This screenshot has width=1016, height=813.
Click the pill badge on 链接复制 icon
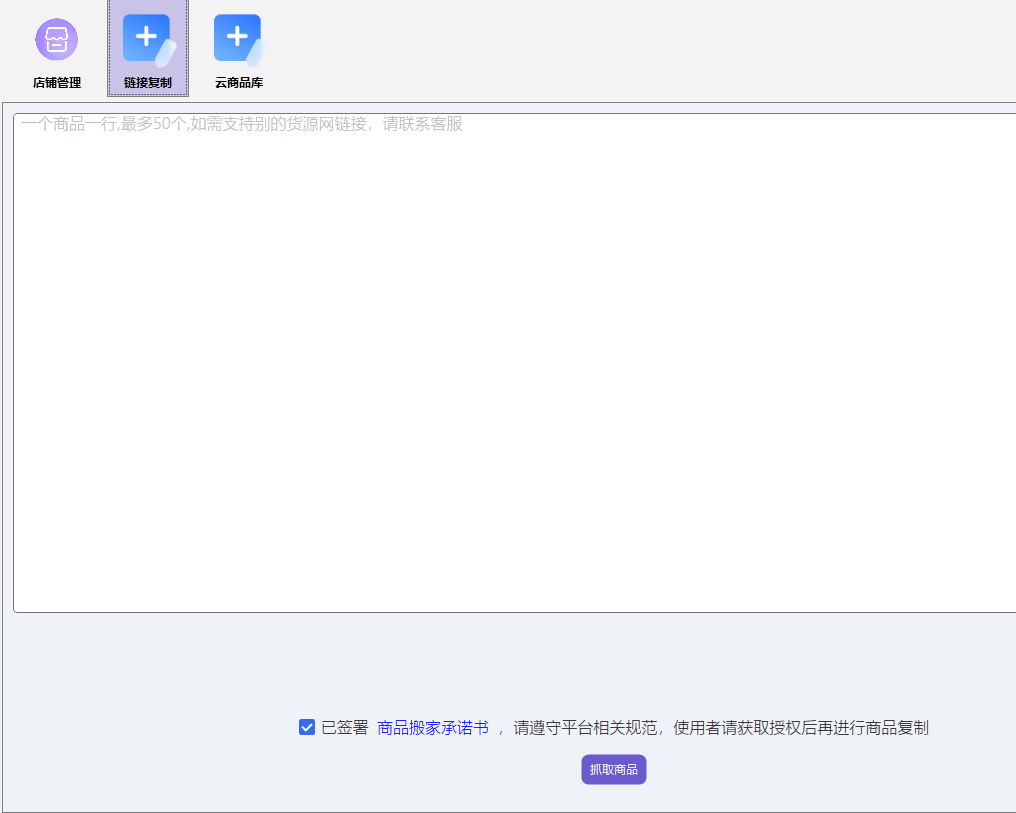[166, 53]
